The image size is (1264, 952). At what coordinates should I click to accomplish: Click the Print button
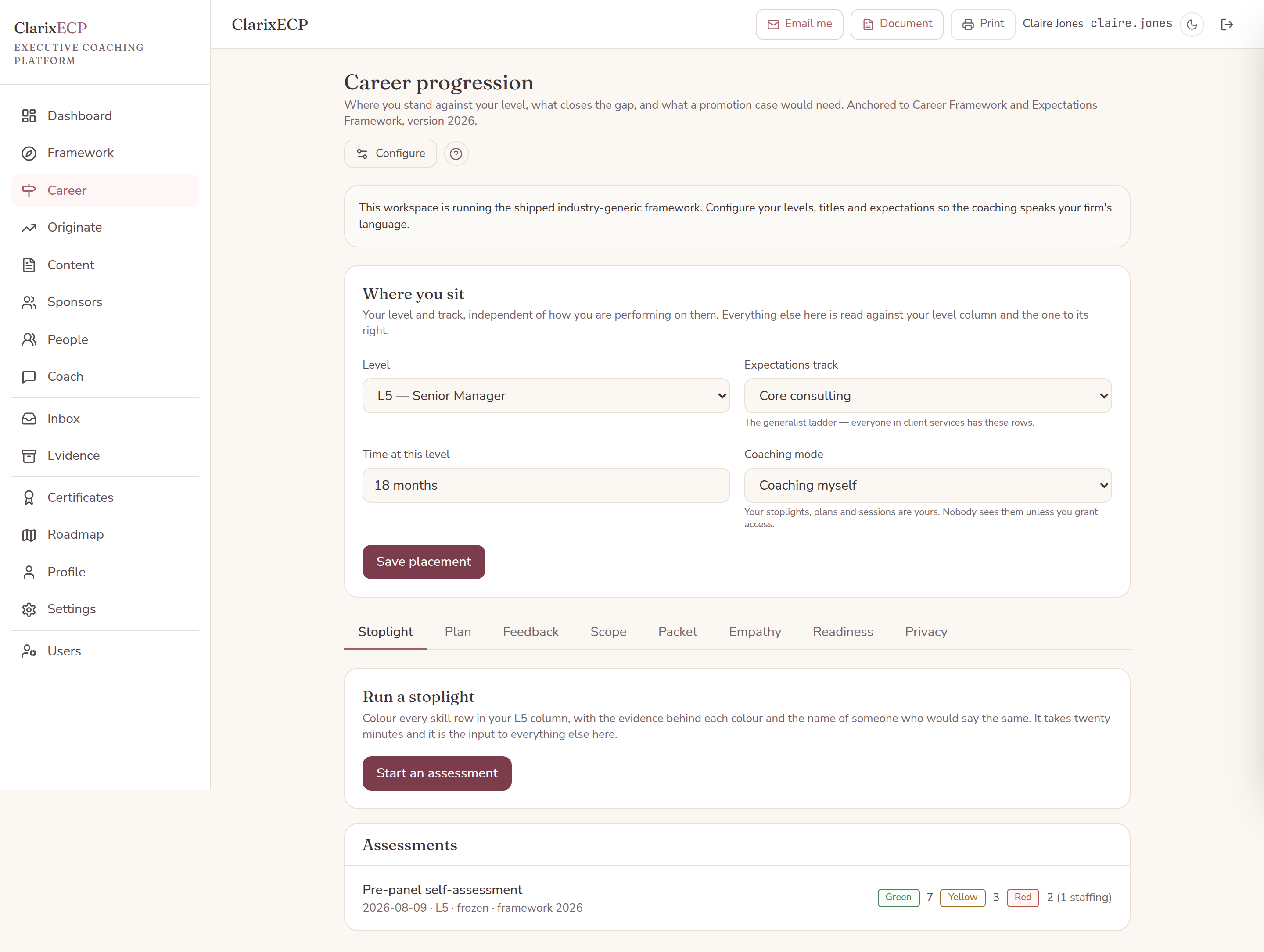(x=983, y=24)
